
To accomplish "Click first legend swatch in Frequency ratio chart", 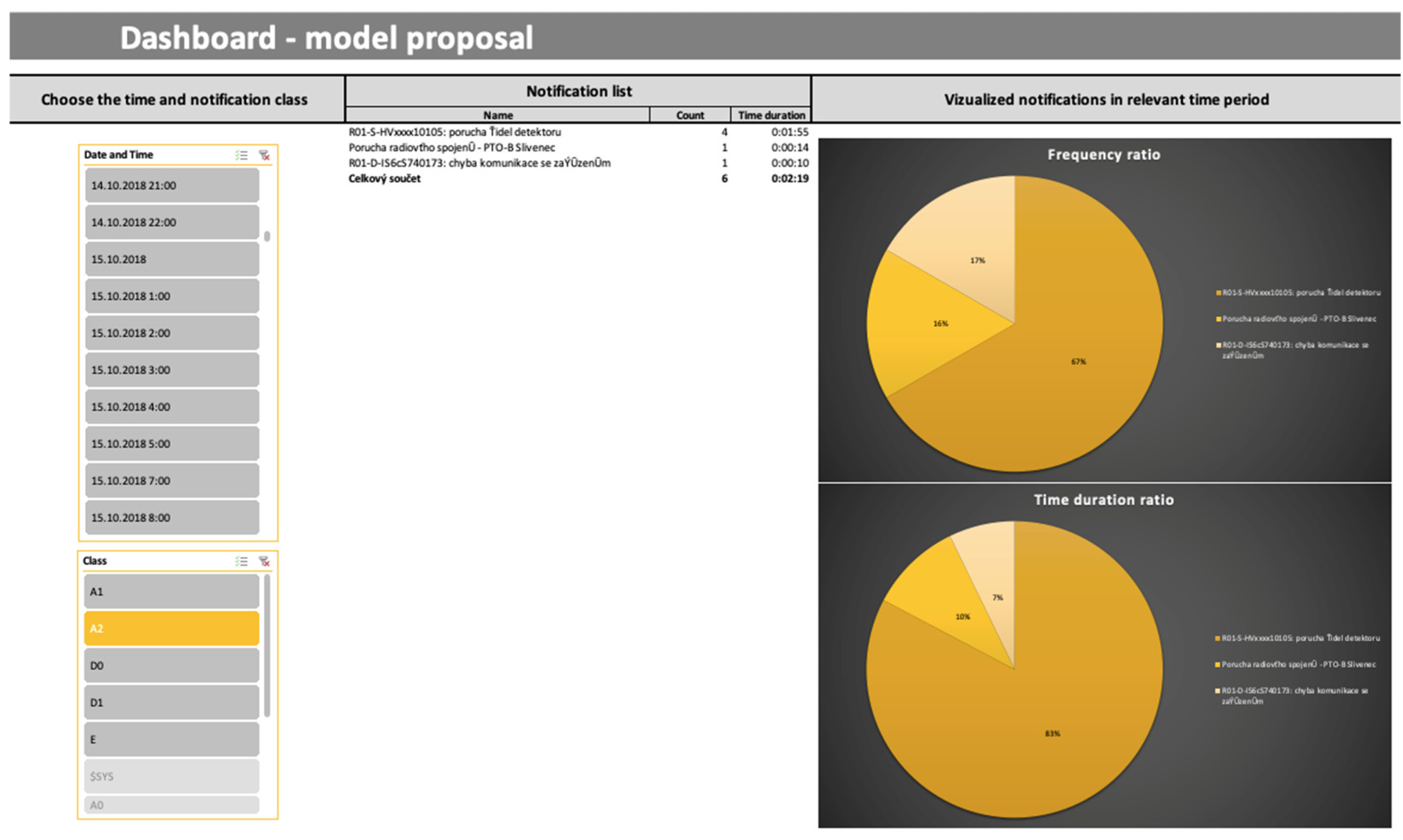I will (1218, 293).
